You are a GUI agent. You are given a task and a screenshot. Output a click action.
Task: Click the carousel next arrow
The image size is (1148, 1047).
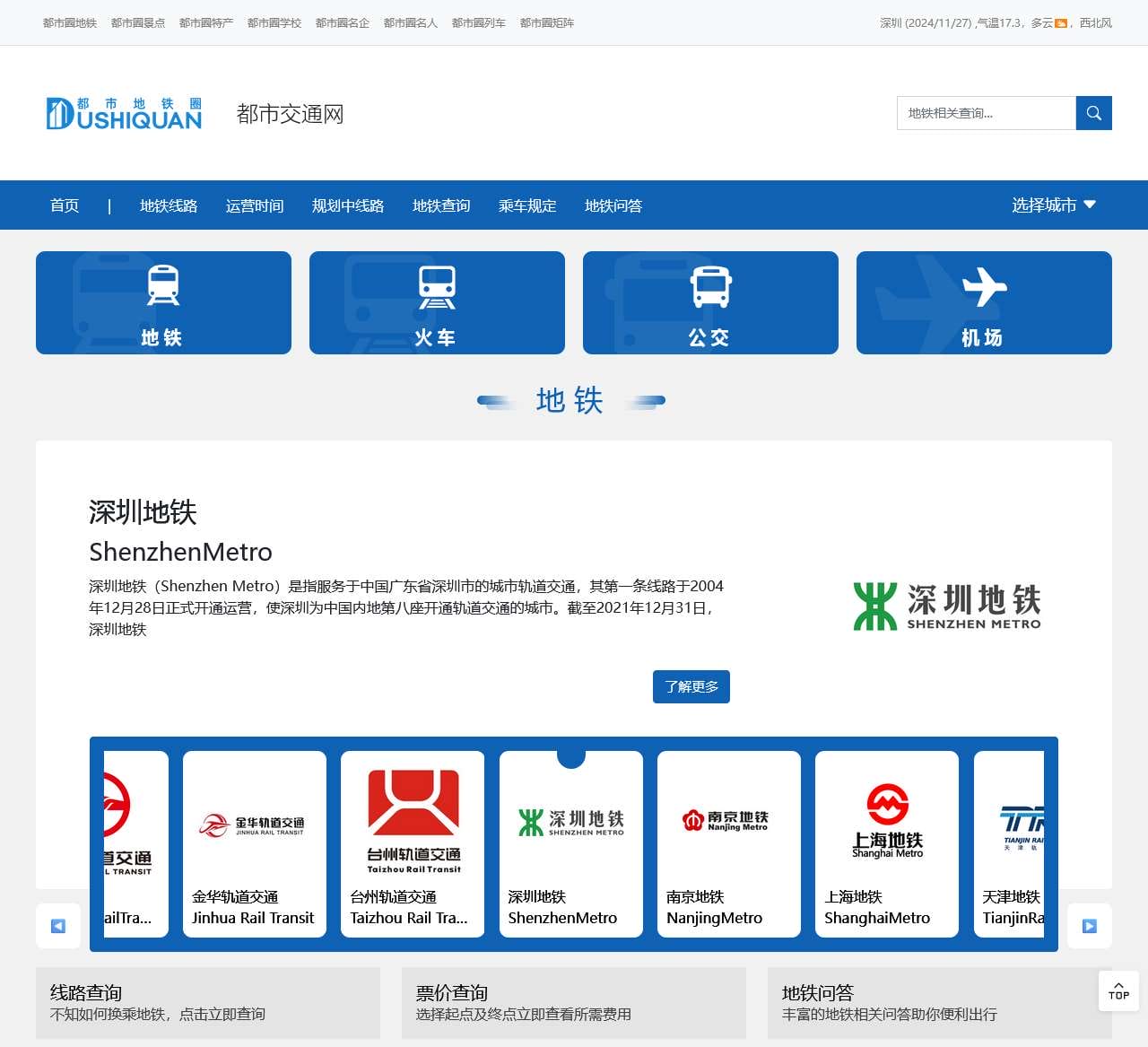point(1090,926)
